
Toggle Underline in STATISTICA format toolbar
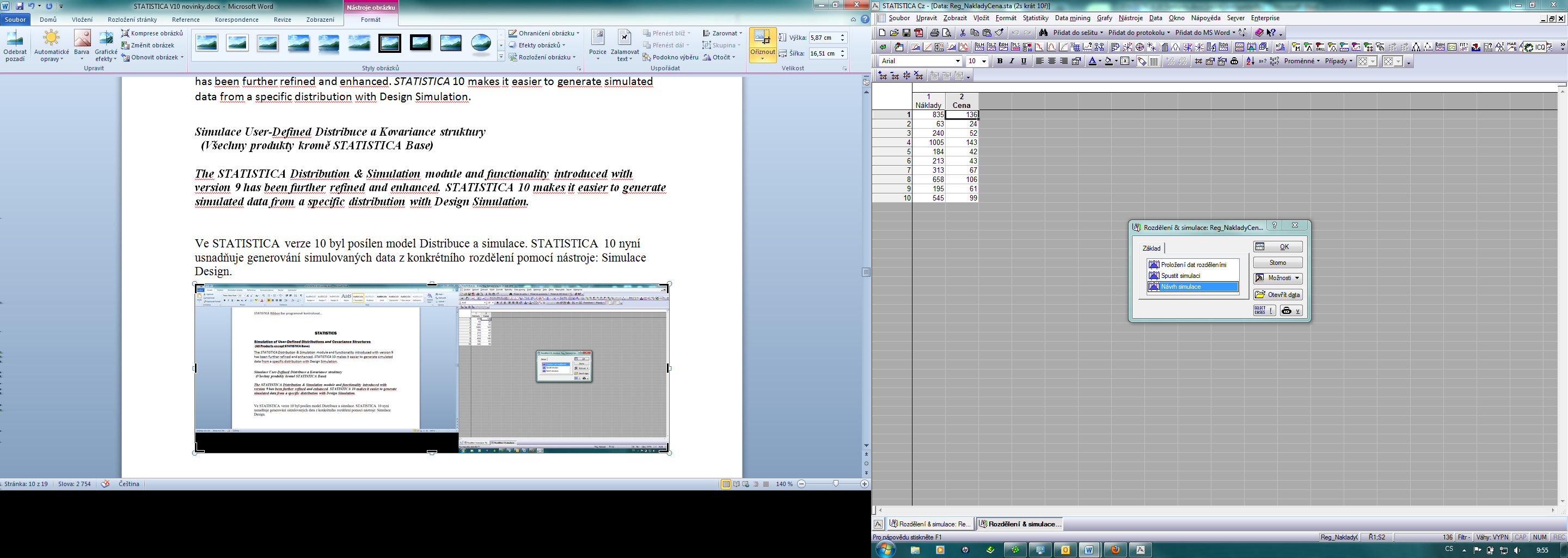coord(1024,61)
